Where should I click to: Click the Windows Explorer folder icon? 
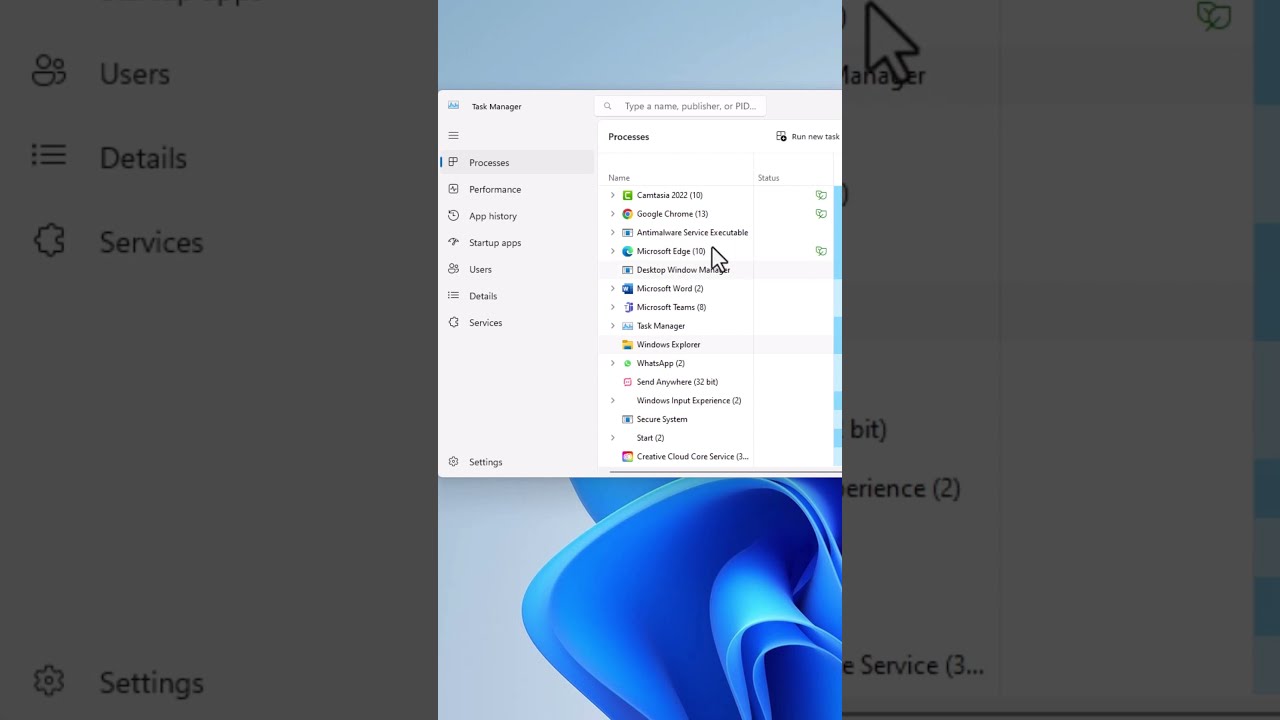628,345
